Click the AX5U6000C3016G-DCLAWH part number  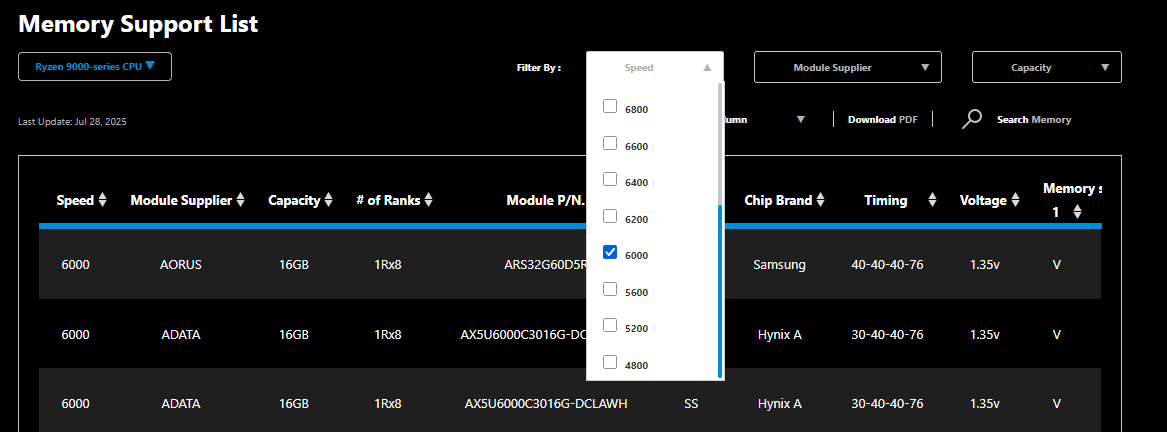[546, 404]
